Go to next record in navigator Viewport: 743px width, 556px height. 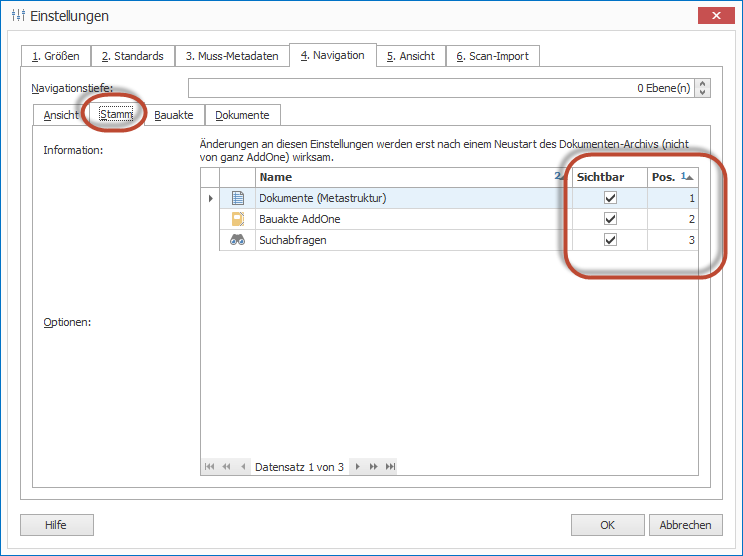(357, 467)
